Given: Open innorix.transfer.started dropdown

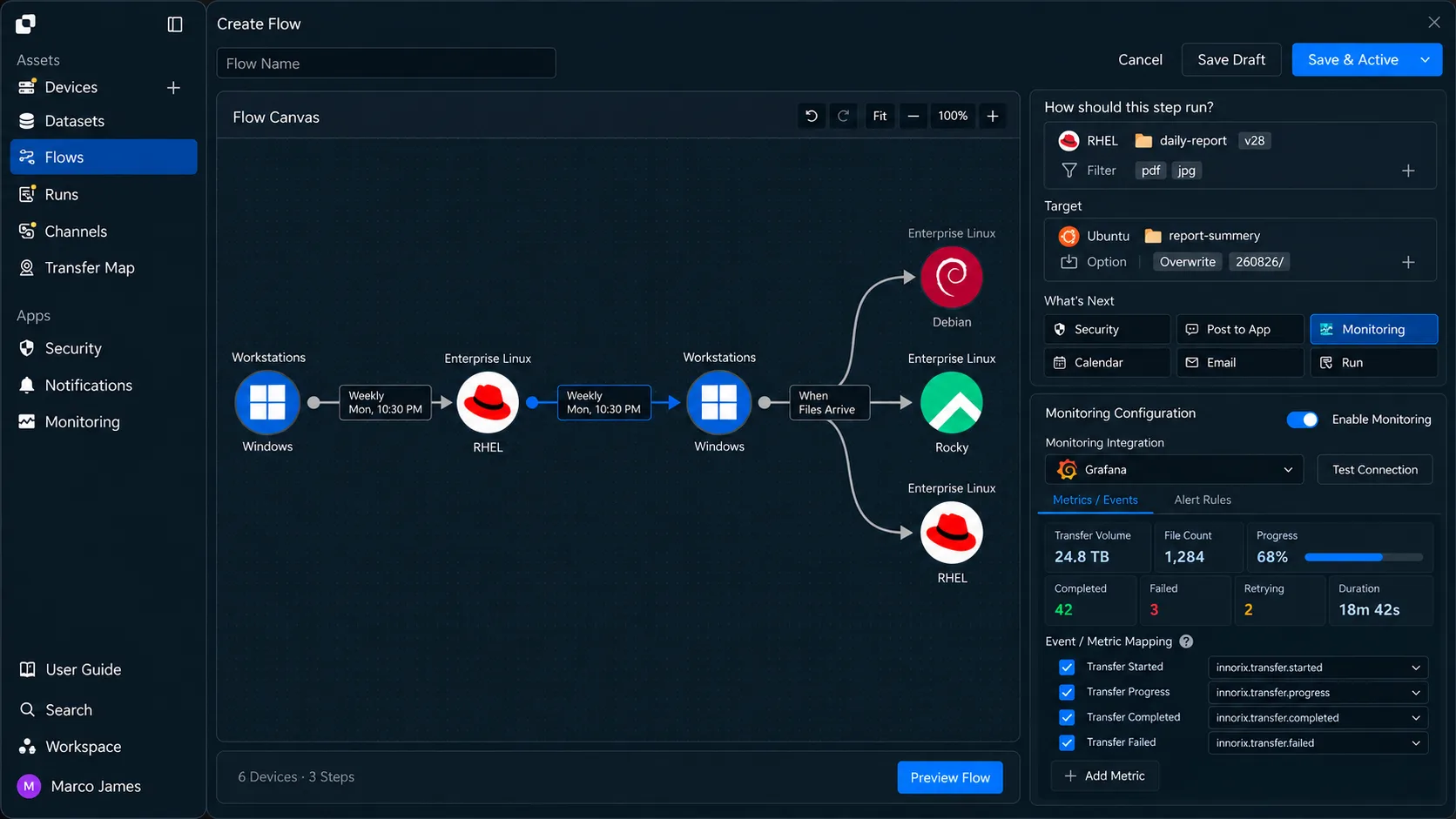Looking at the screenshot, I should click(x=1318, y=668).
